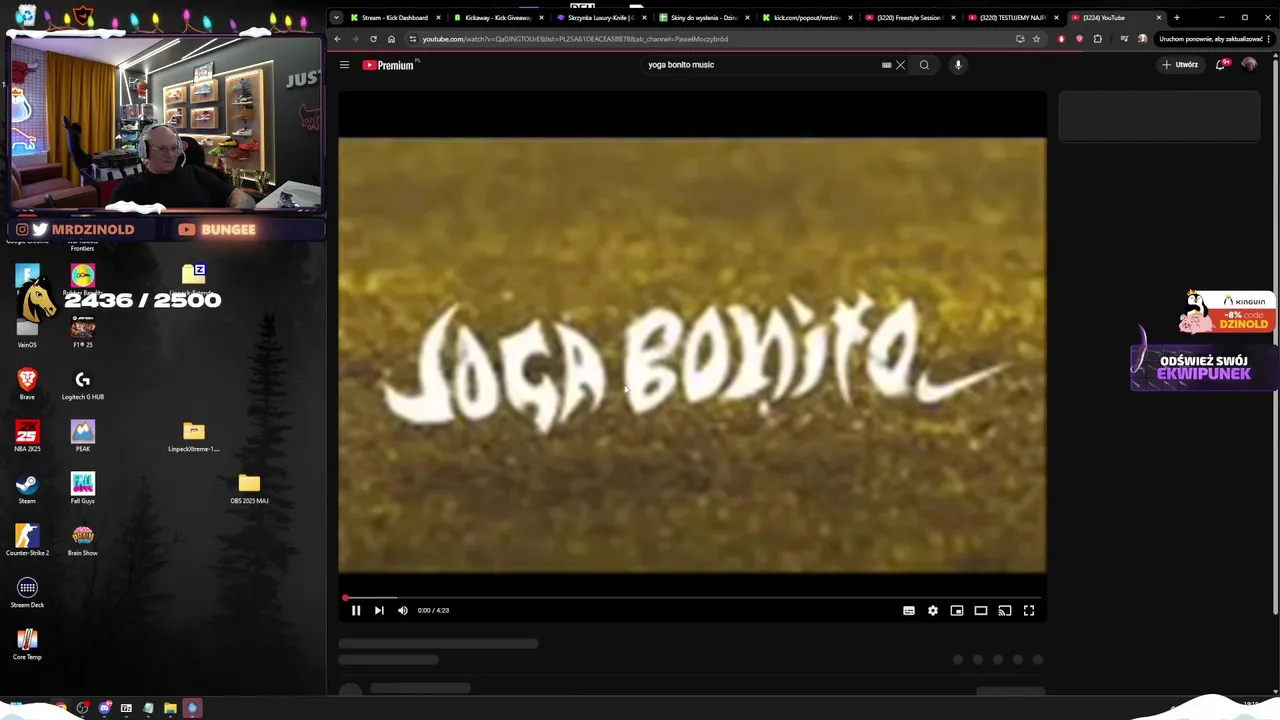Screen dimensions: 1280x720
Task: Open Logitech G HUB desktop shortcut
Action: [x=83, y=383]
